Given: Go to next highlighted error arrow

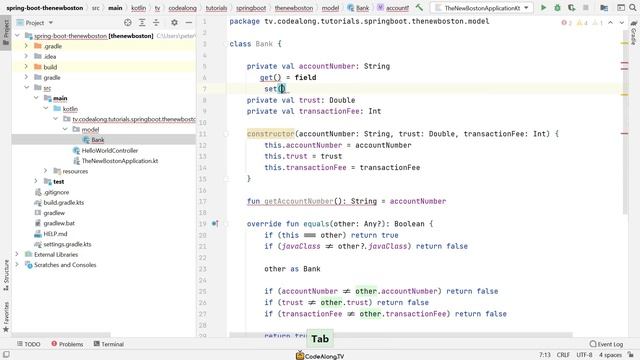Looking at the screenshot, I should (622, 23).
